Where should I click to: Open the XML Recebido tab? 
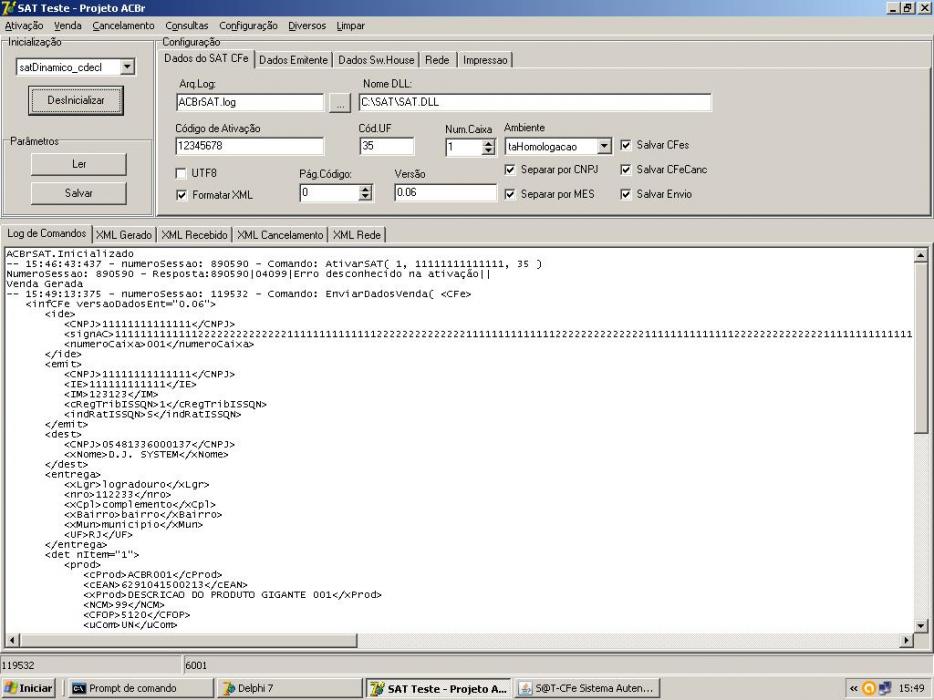coord(194,235)
